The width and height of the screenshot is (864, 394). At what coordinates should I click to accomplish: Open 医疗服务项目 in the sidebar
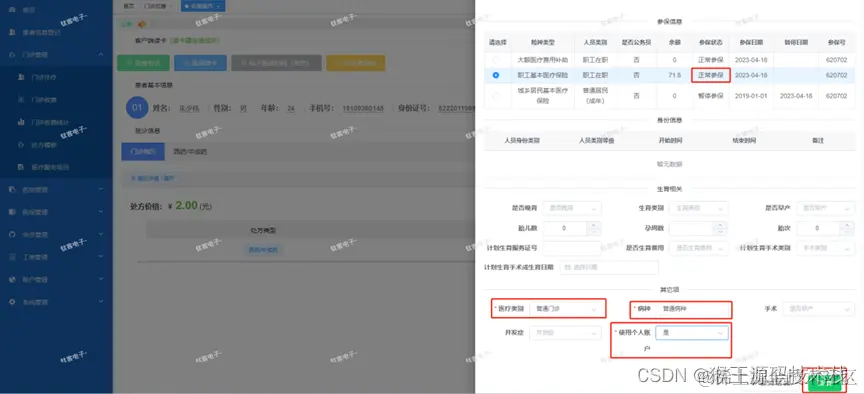coord(56,166)
